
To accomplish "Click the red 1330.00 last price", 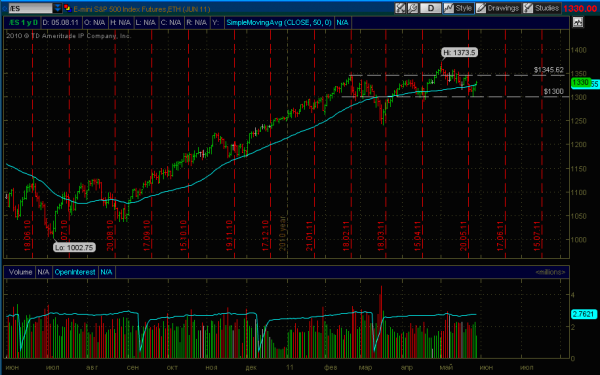I will 580,8.
